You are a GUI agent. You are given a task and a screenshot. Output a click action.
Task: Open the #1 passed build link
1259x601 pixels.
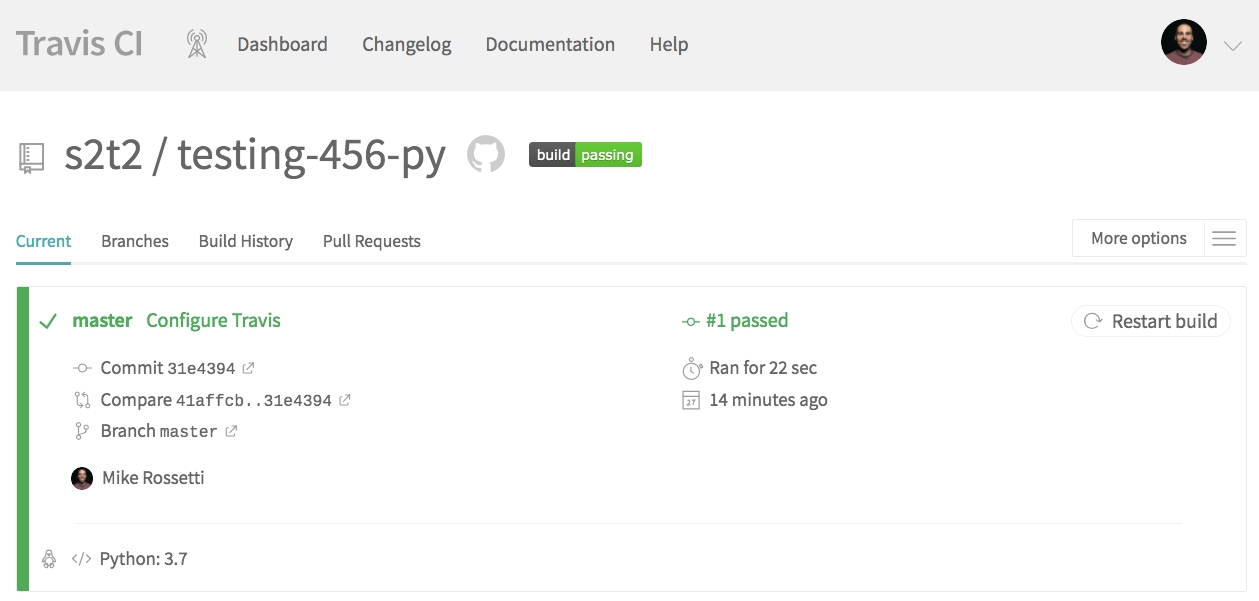[746, 321]
